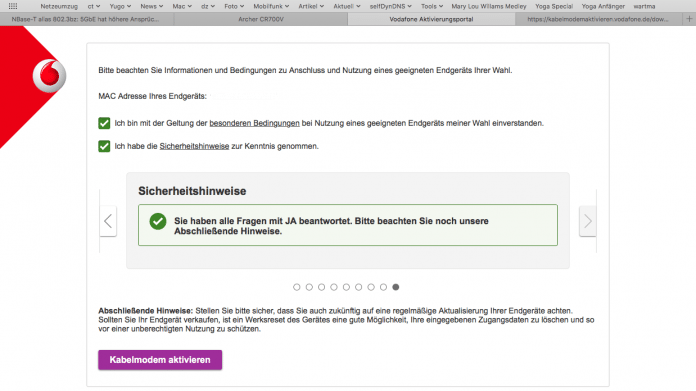Screen dimensions: 696x391
Task: Select the eighth carousel page dot
Action: pyautogui.click(x=384, y=287)
